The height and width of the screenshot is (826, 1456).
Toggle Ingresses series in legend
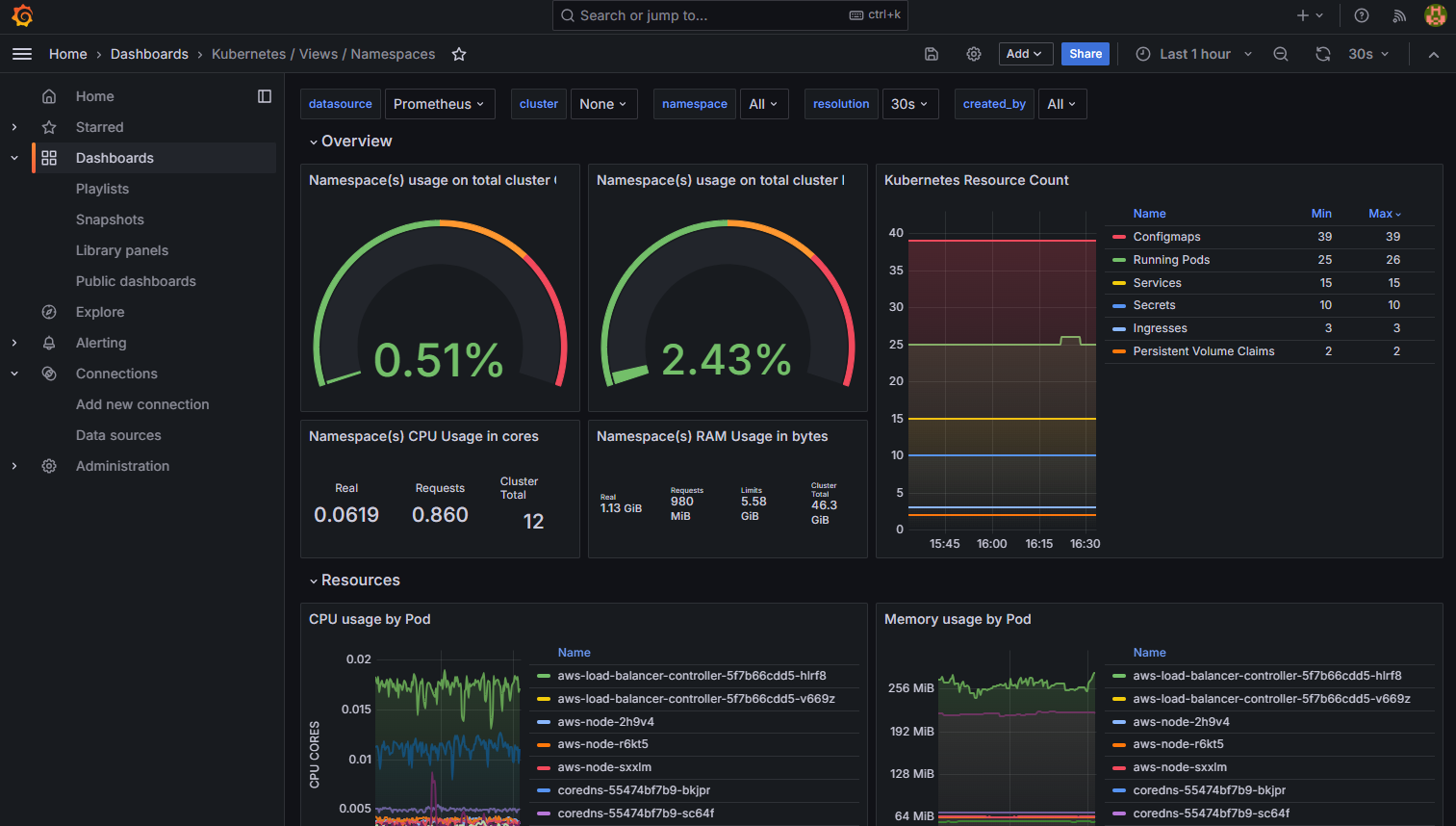tap(1160, 328)
